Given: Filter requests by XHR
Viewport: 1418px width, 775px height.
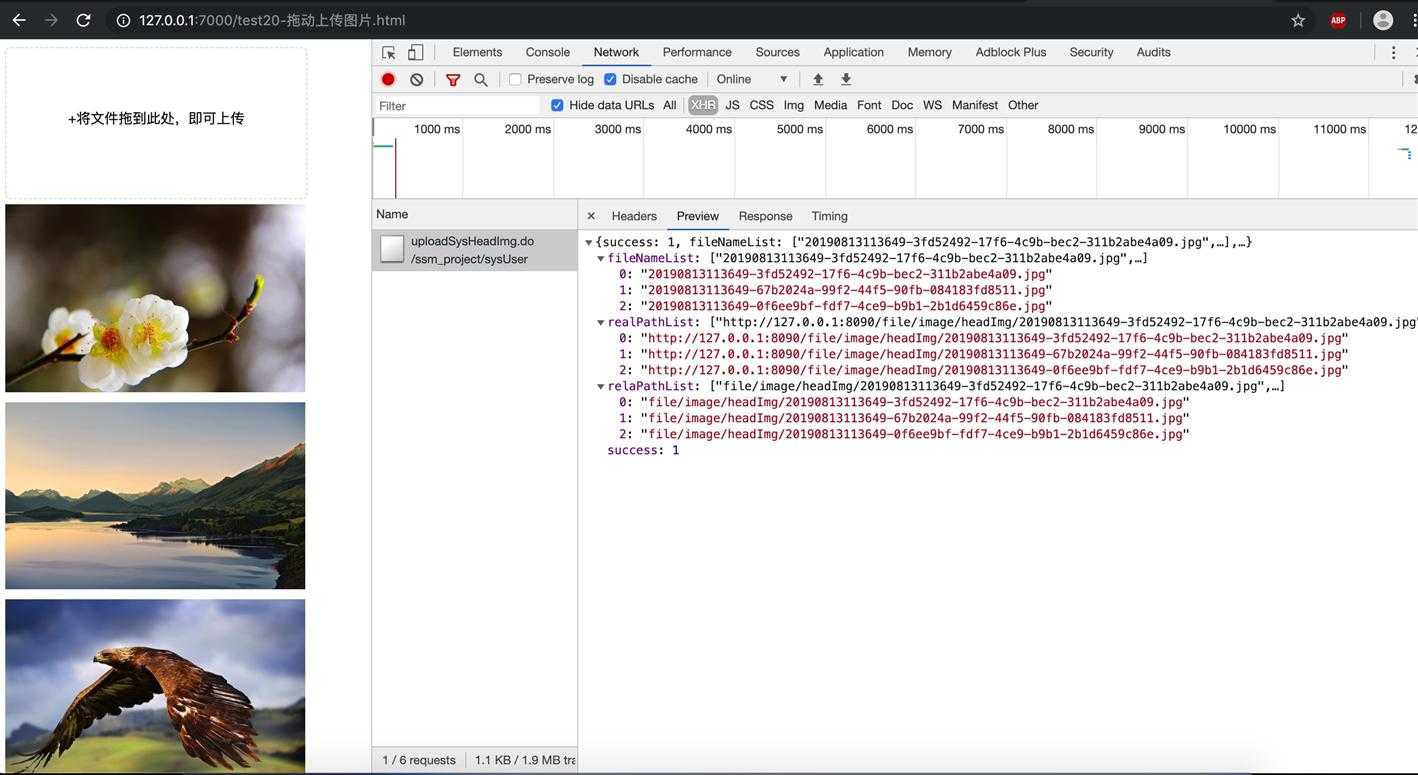Looking at the screenshot, I should tap(703, 105).
